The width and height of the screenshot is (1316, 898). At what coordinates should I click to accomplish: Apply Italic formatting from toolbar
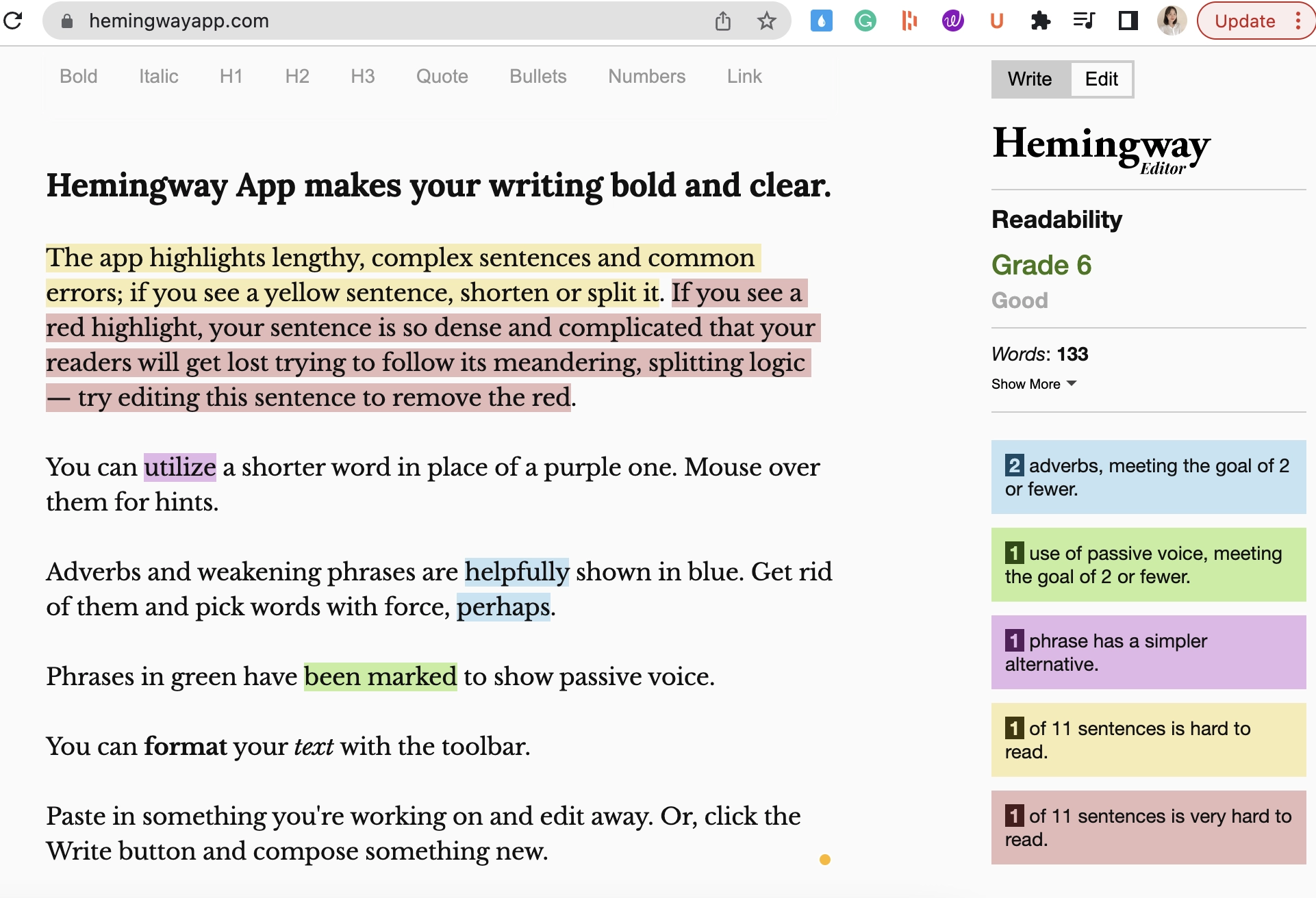[159, 77]
